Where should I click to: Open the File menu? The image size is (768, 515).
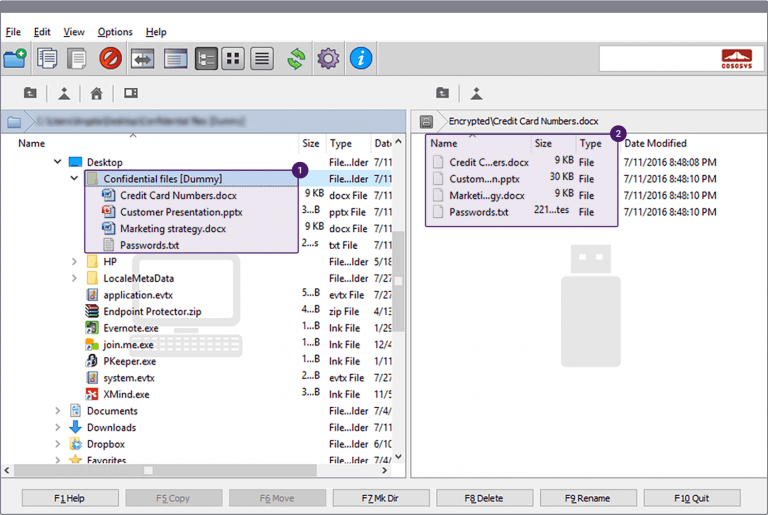(x=13, y=32)
